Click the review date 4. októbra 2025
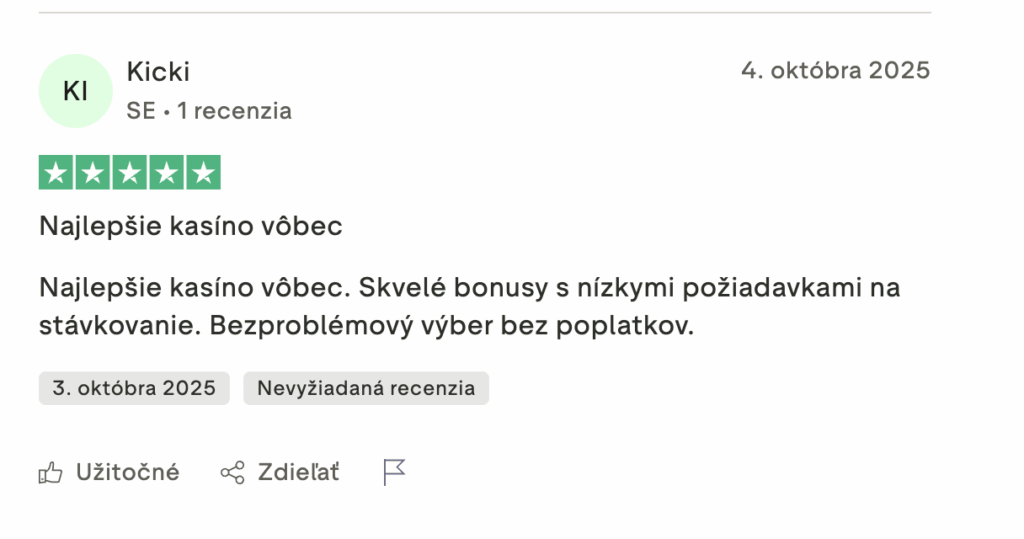Screen dimensions: 1024x539 (835, 70)
